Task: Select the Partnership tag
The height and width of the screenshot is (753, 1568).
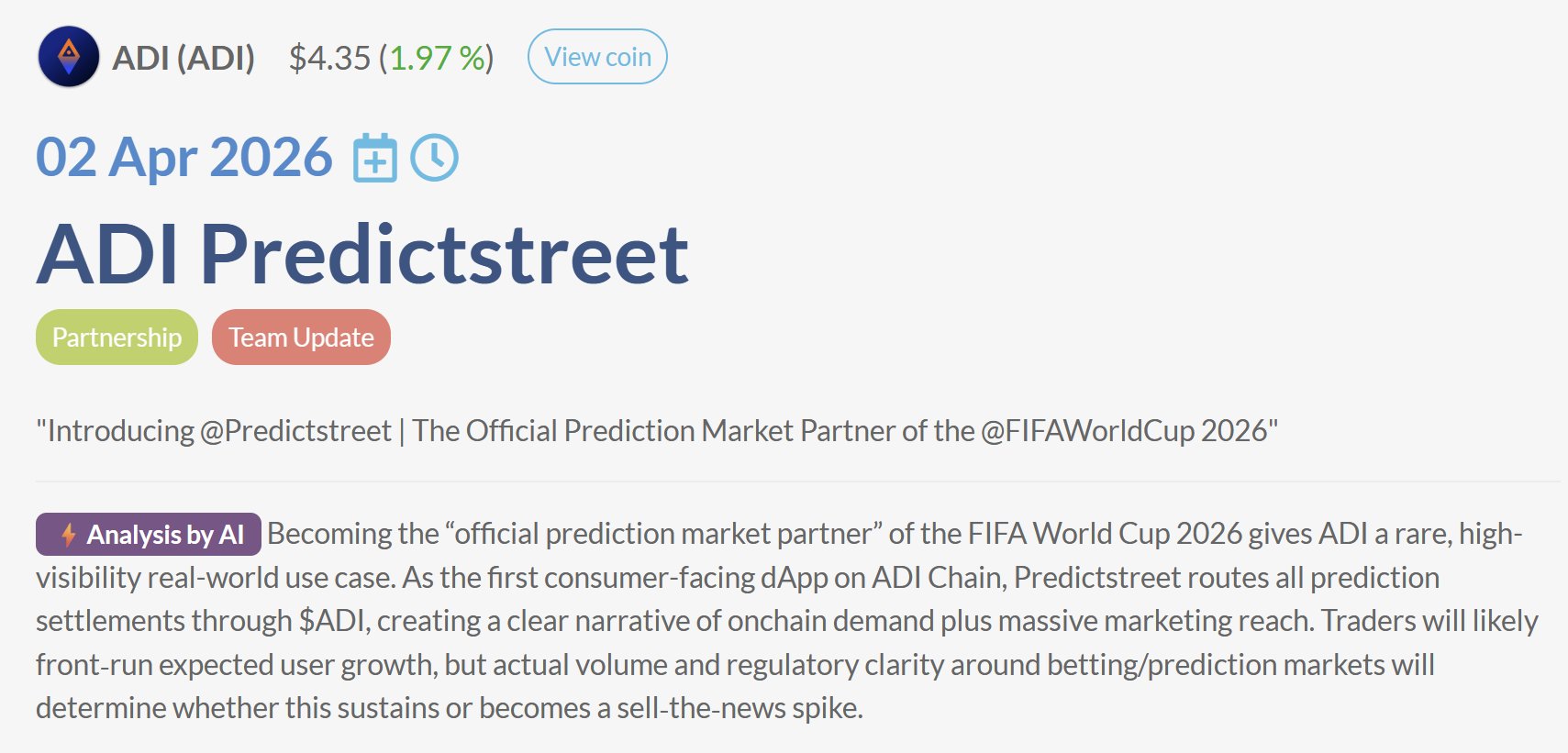Action: pos(117,338)
